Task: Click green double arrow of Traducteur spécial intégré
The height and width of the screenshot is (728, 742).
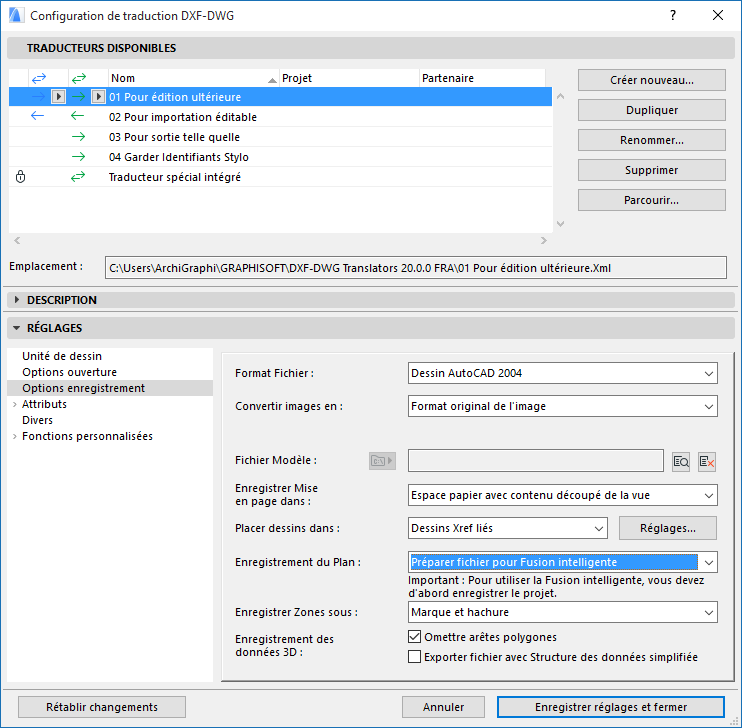Action: pyautogui.click(x=78, y=177)
